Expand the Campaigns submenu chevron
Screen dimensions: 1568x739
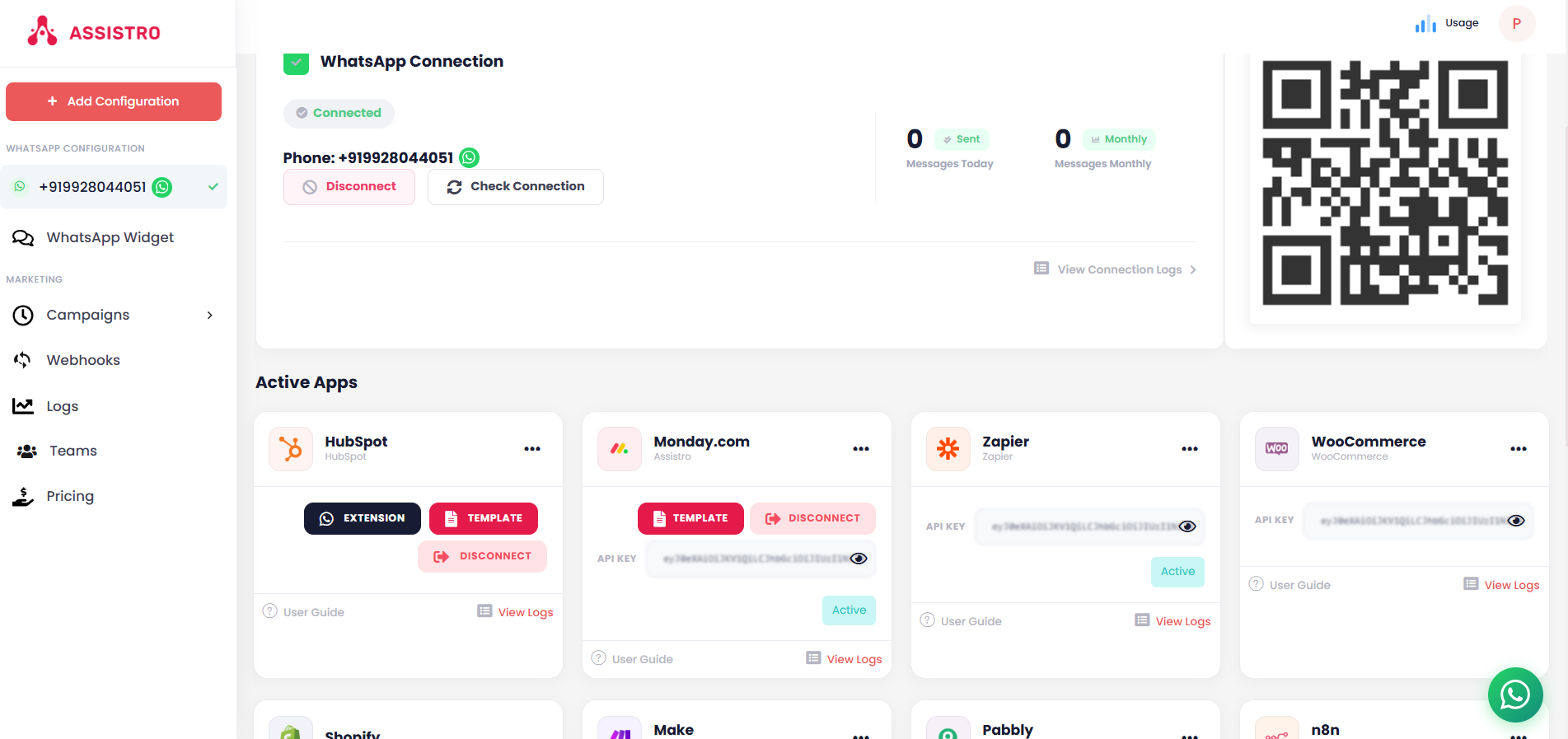210,316
